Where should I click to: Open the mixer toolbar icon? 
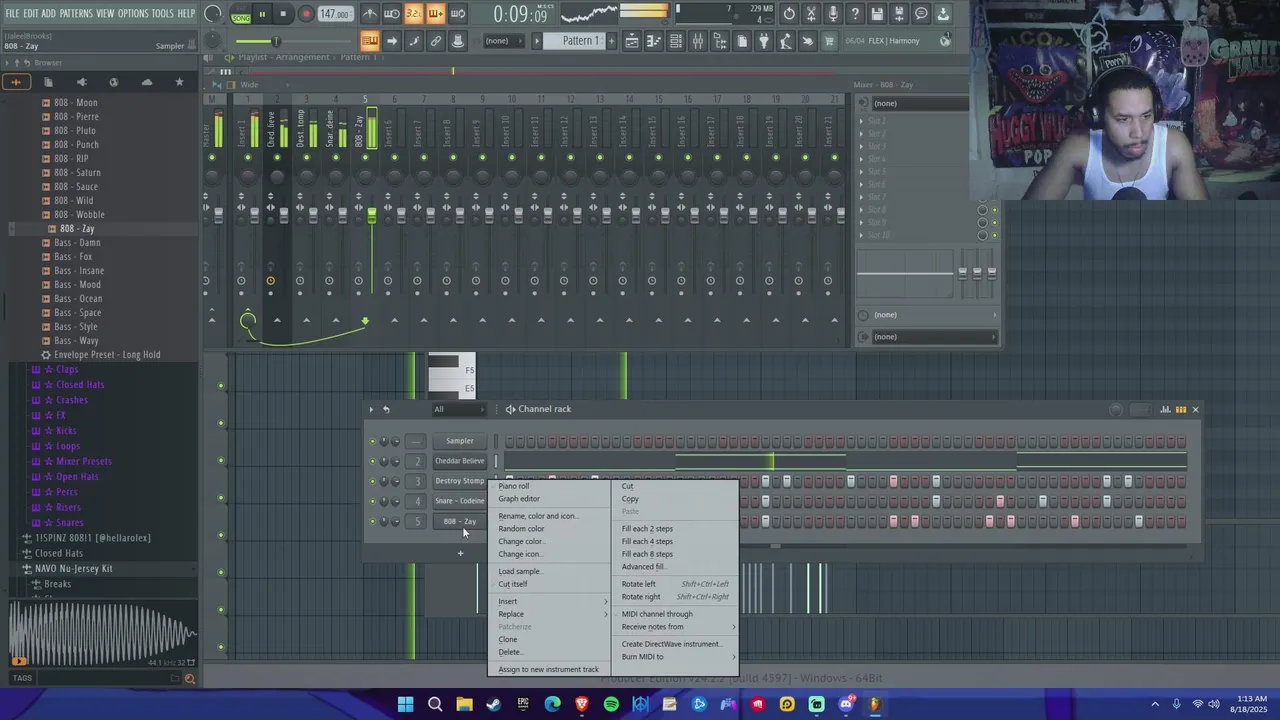coord(698,41)
